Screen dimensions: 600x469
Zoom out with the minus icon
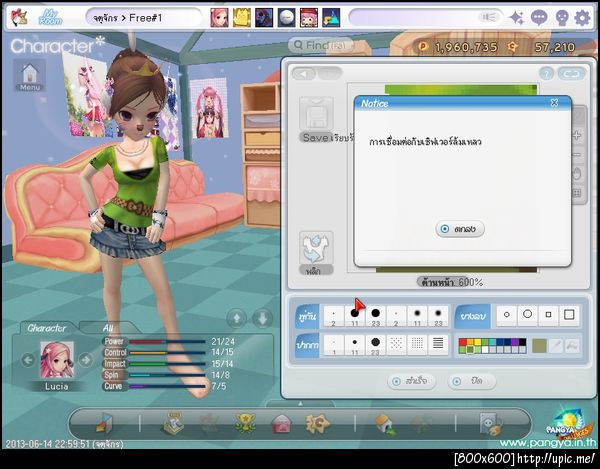[x=577, y=155]
